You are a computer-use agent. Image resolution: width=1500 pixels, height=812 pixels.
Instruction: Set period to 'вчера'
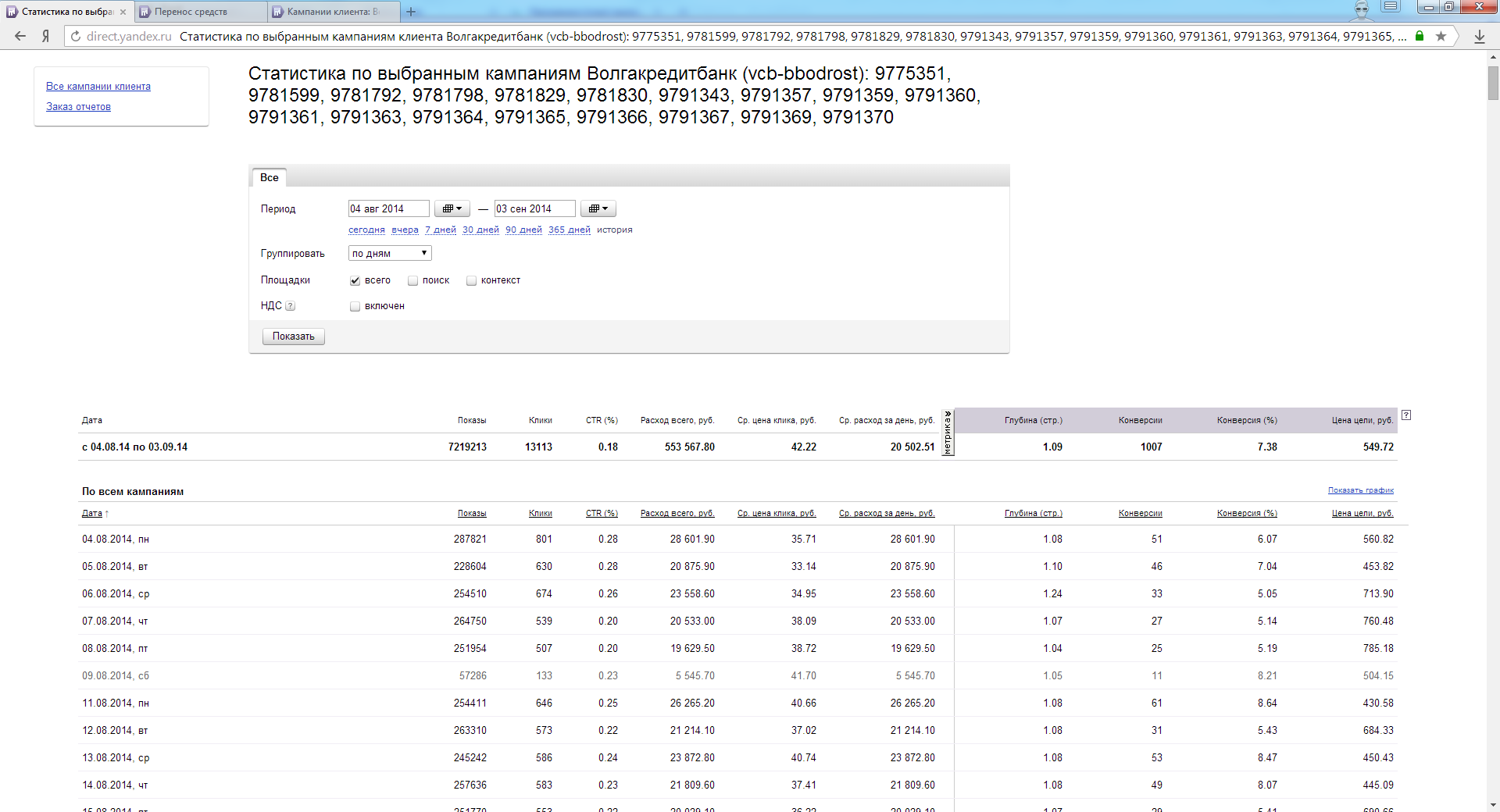pyautogui.click(x=405, y=230)
